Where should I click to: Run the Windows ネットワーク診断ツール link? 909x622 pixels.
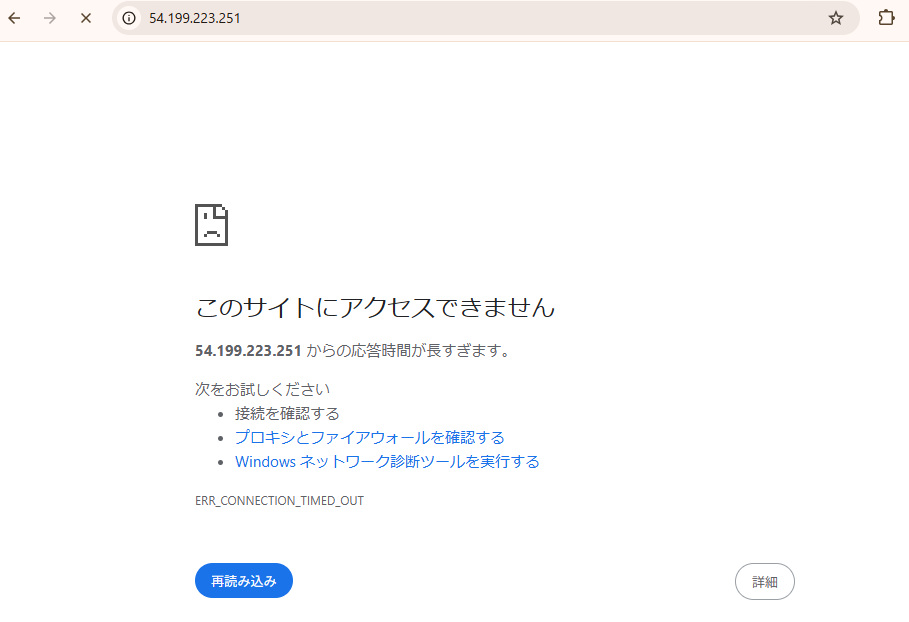coord(386,461)
